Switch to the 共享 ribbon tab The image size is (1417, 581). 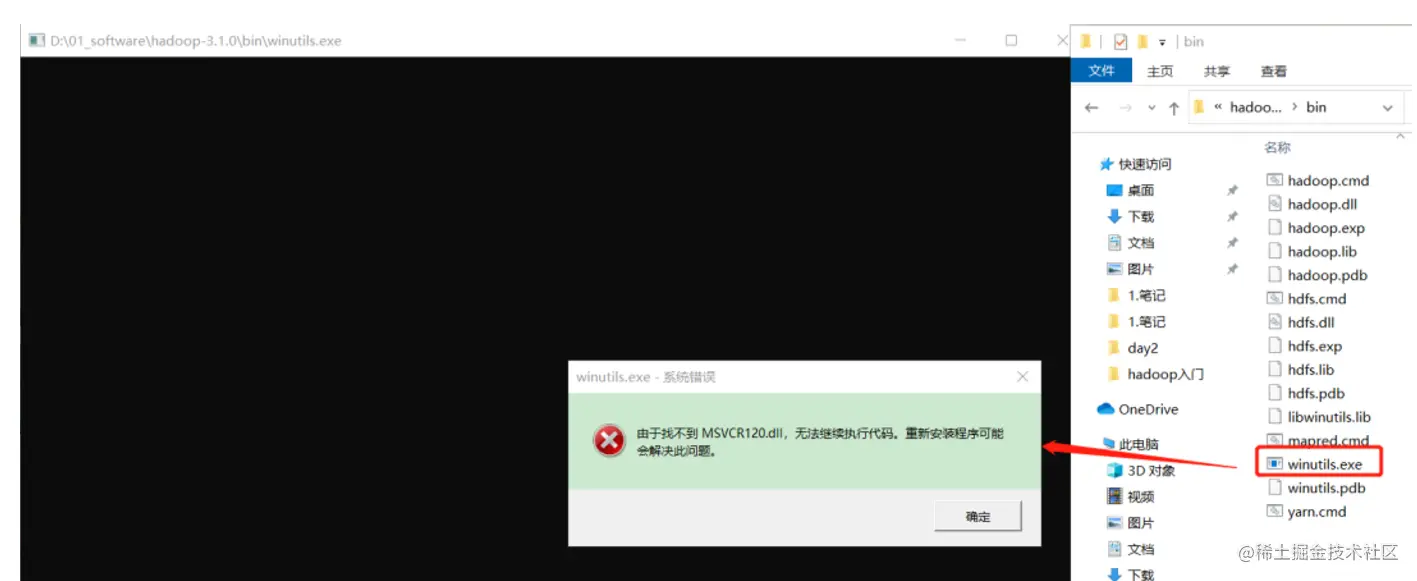(x=1217, y=71)
